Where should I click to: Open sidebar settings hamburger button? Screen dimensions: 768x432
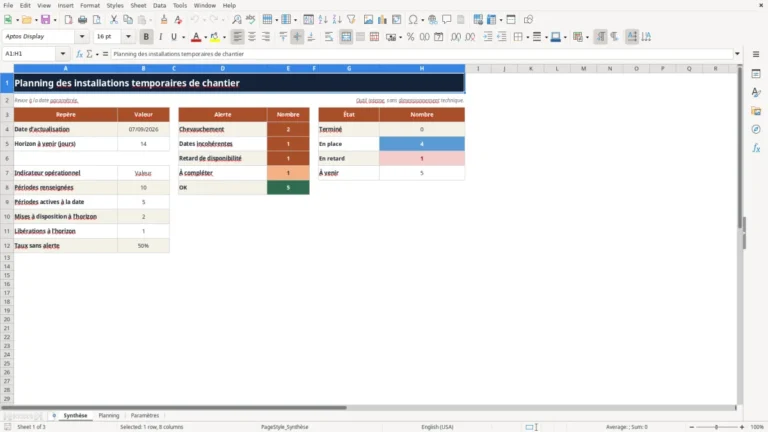coord(756,54)
